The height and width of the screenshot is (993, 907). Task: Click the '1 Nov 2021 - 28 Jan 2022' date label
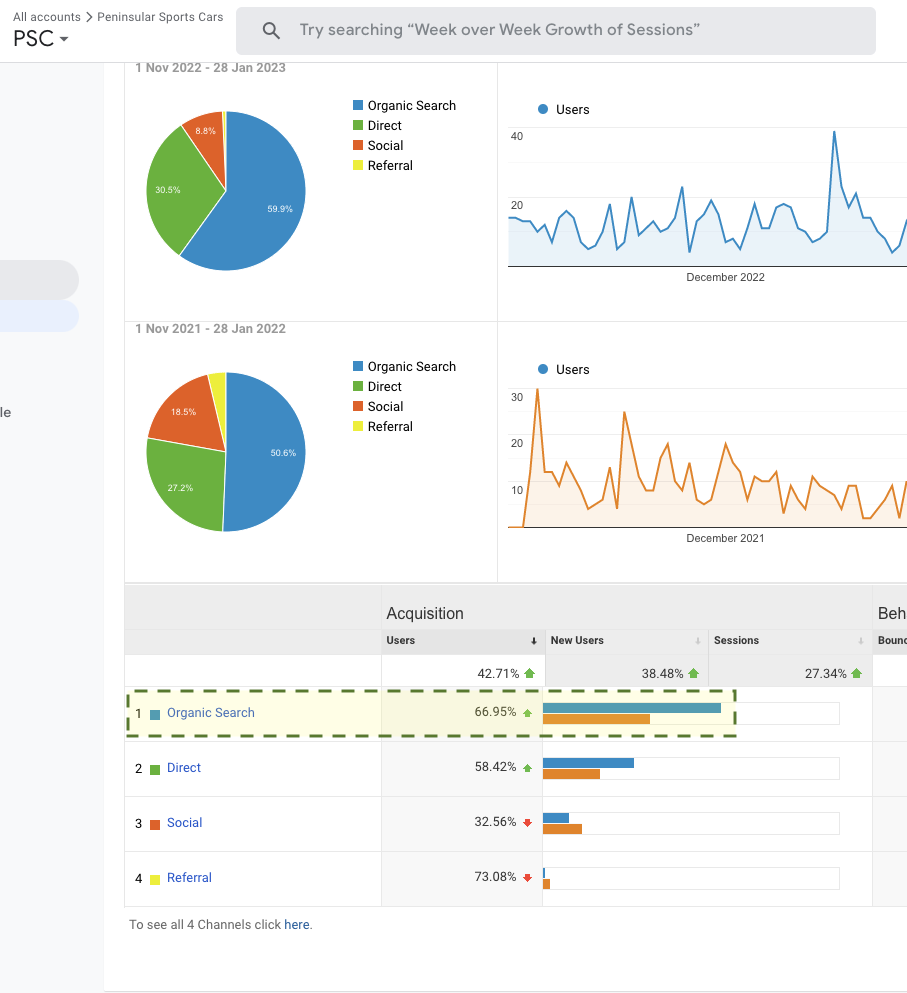[x=210, y=329]
